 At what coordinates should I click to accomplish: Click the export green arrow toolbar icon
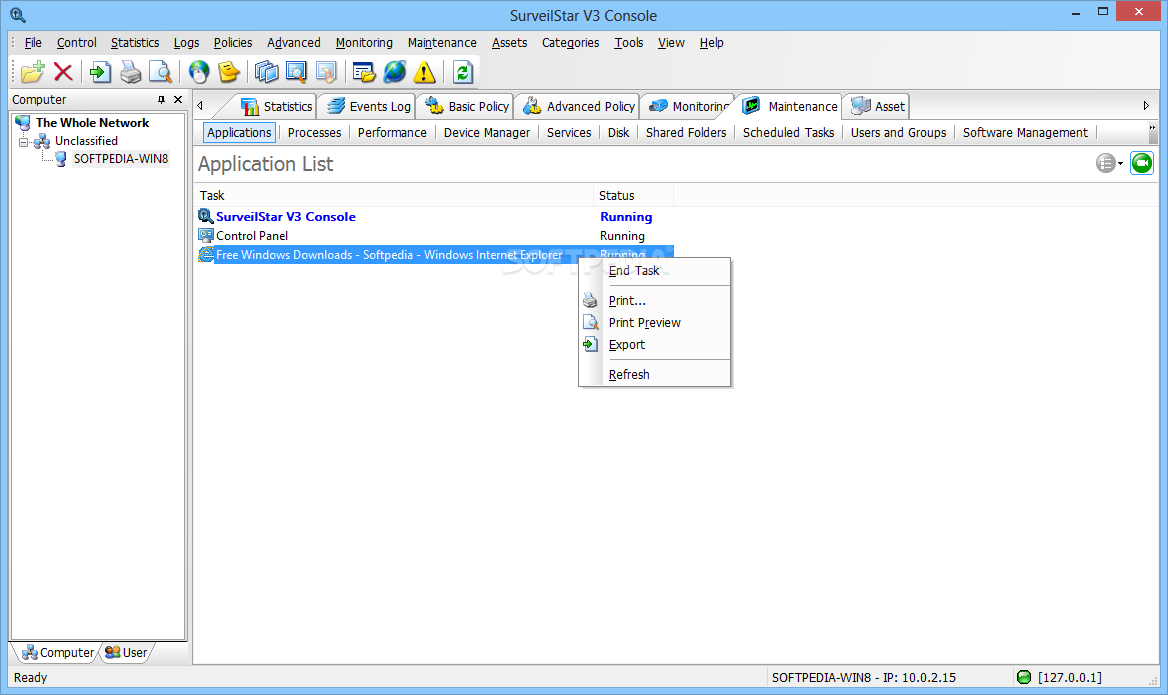tap(100, 72)
